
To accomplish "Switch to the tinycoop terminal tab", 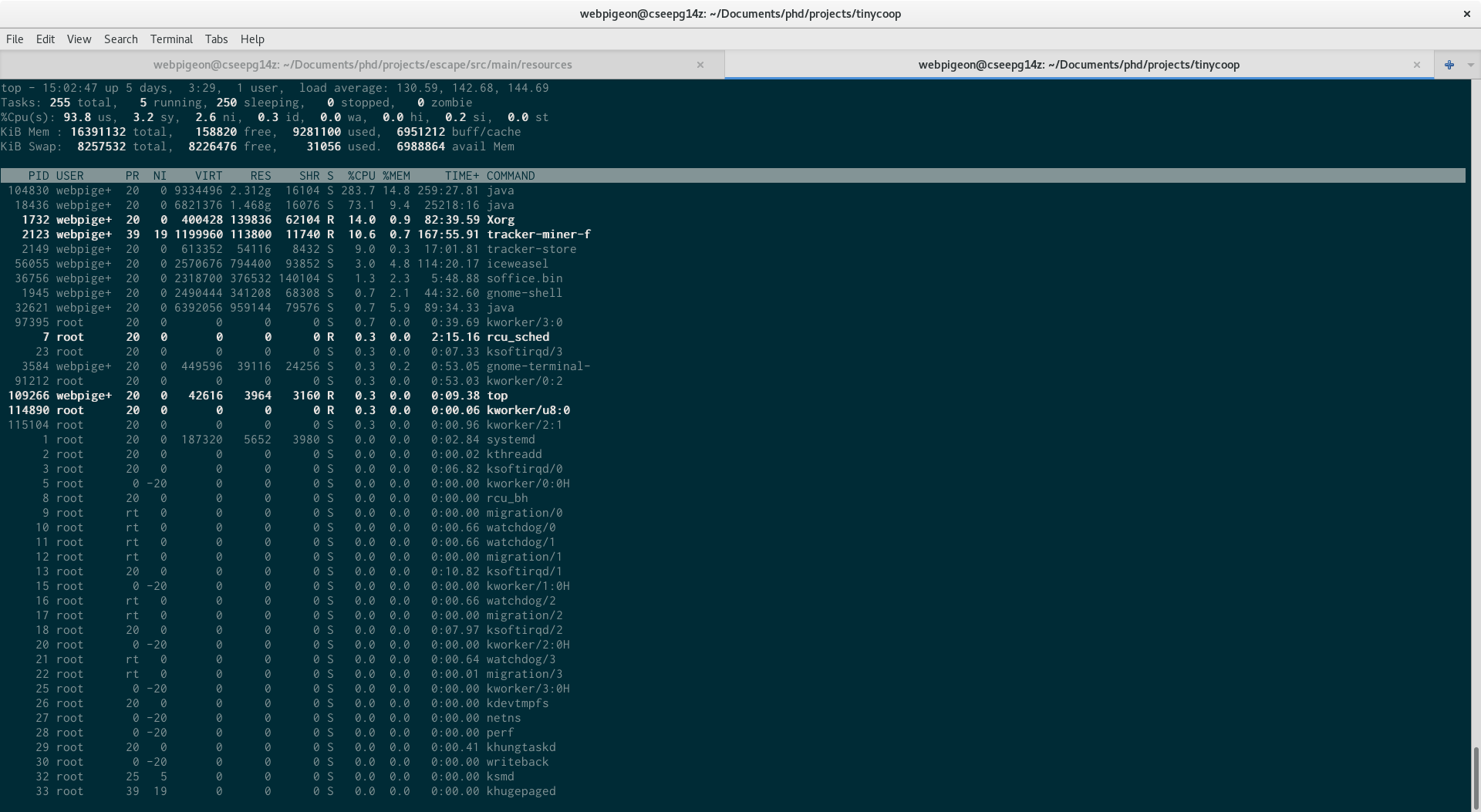I will [x=1078, y=65].
